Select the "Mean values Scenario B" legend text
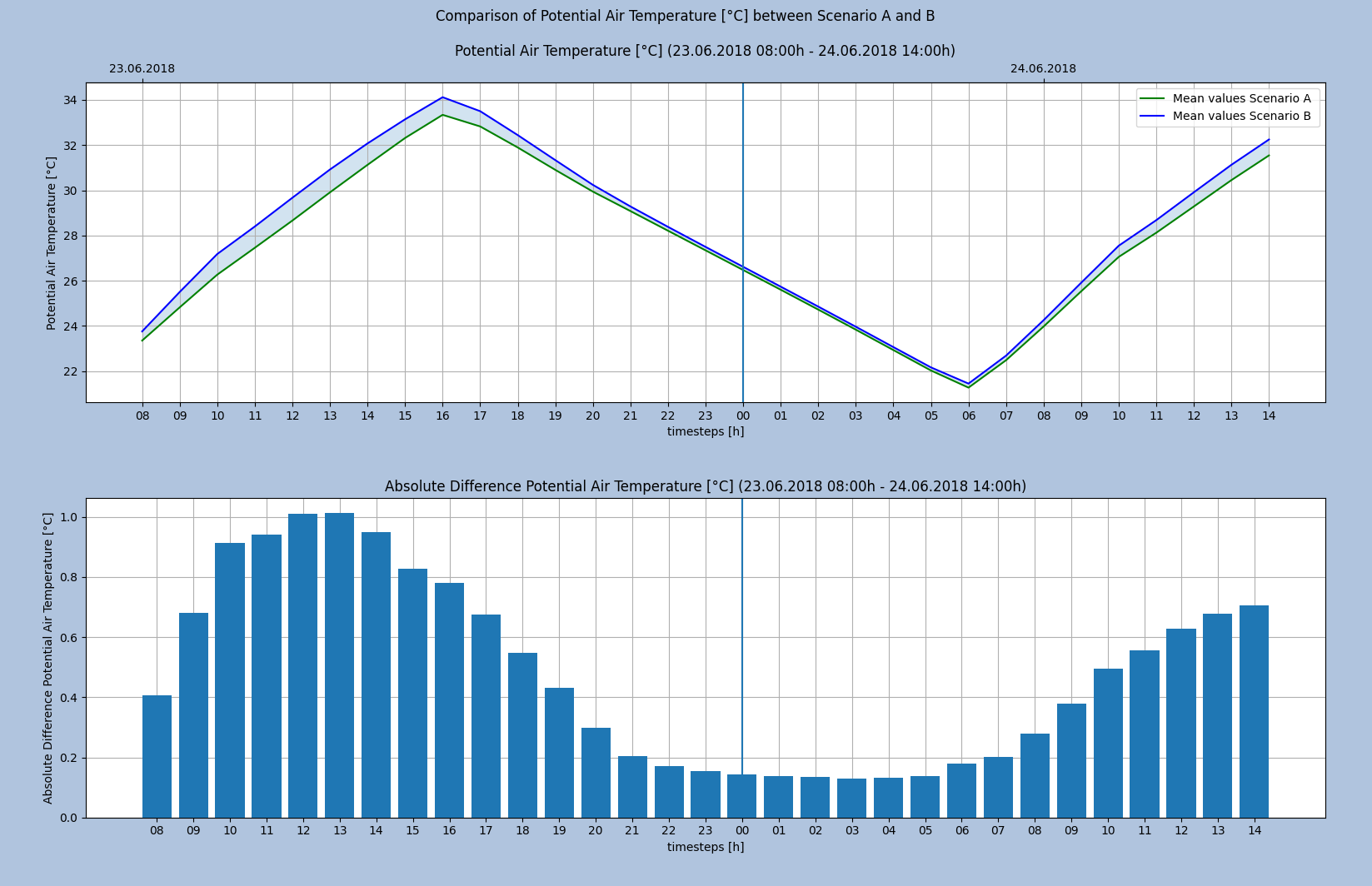Screen dimensions: 1372x886 (x=1241, y=117)
